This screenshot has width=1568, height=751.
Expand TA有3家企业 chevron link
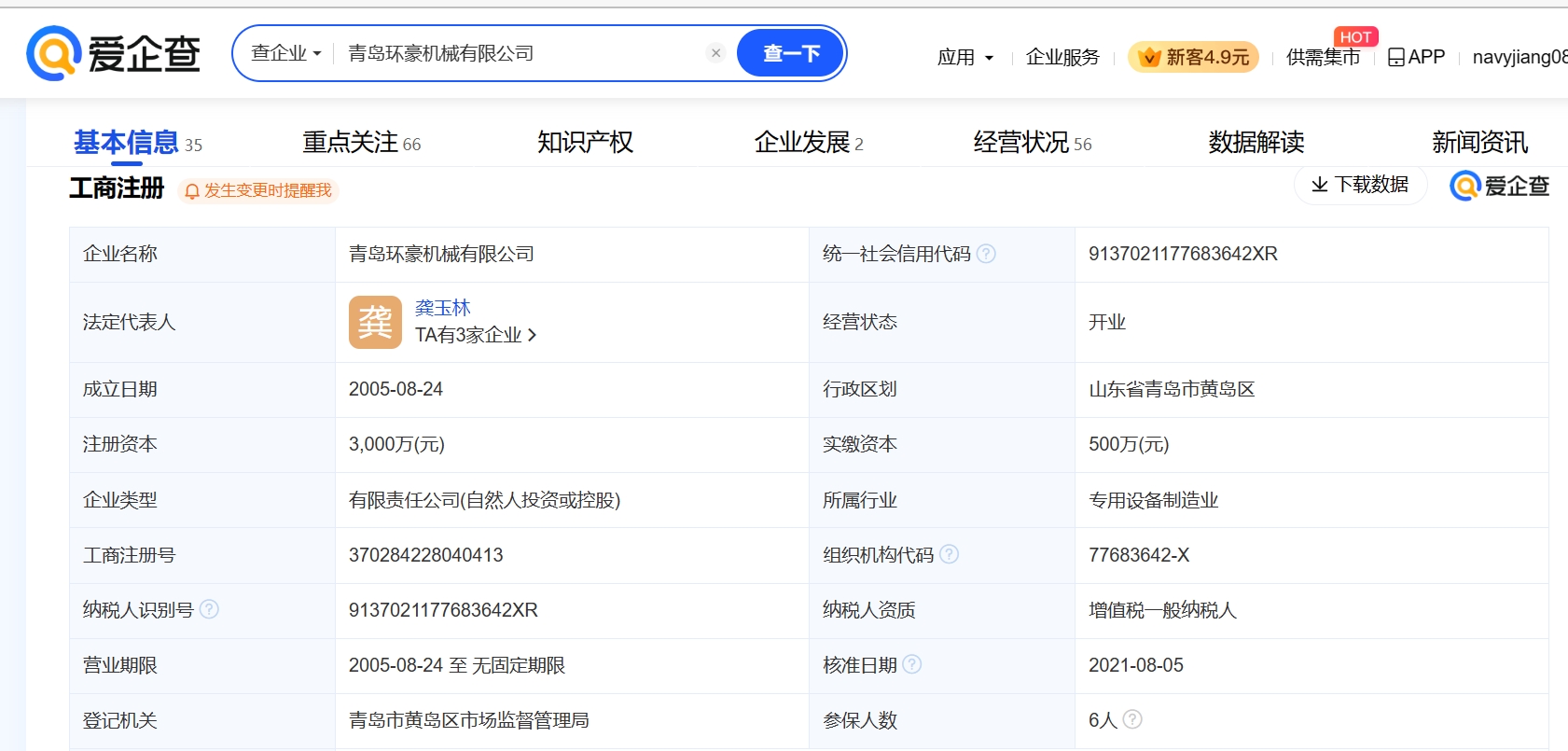(476, 335)
